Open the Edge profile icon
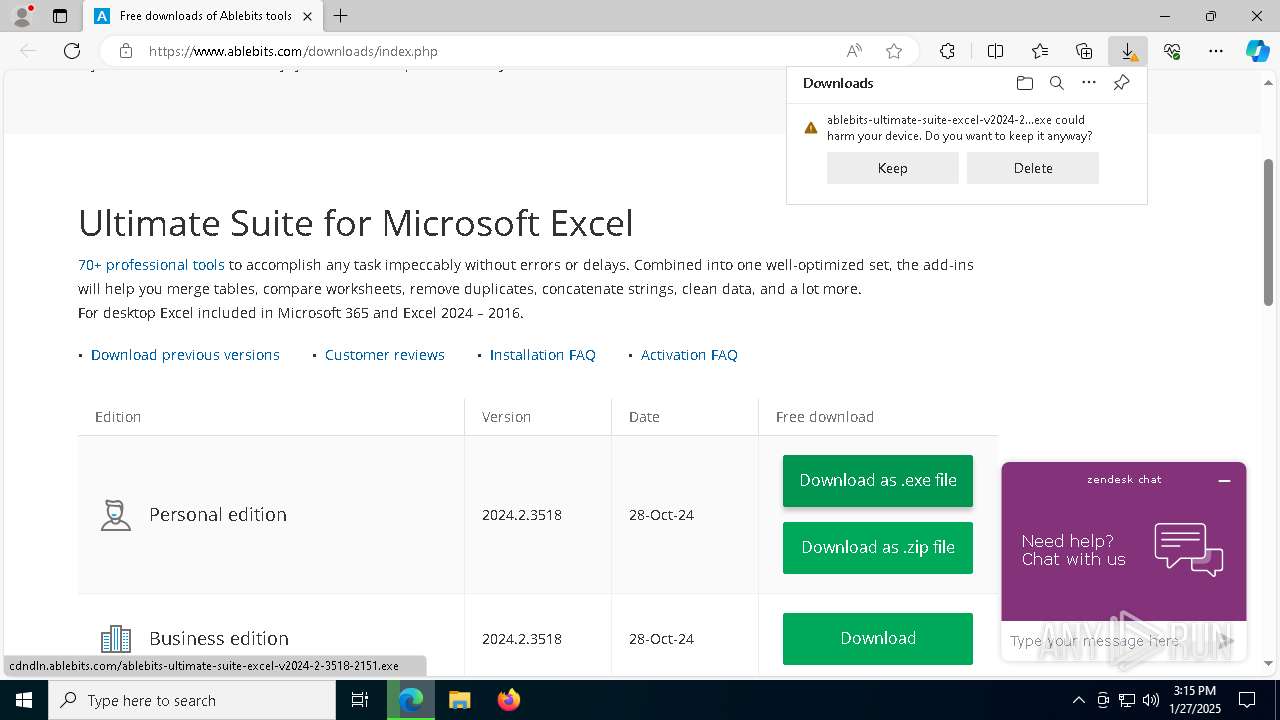The width and height of the screenshot is (1280, 720). (x=22, y=16)
